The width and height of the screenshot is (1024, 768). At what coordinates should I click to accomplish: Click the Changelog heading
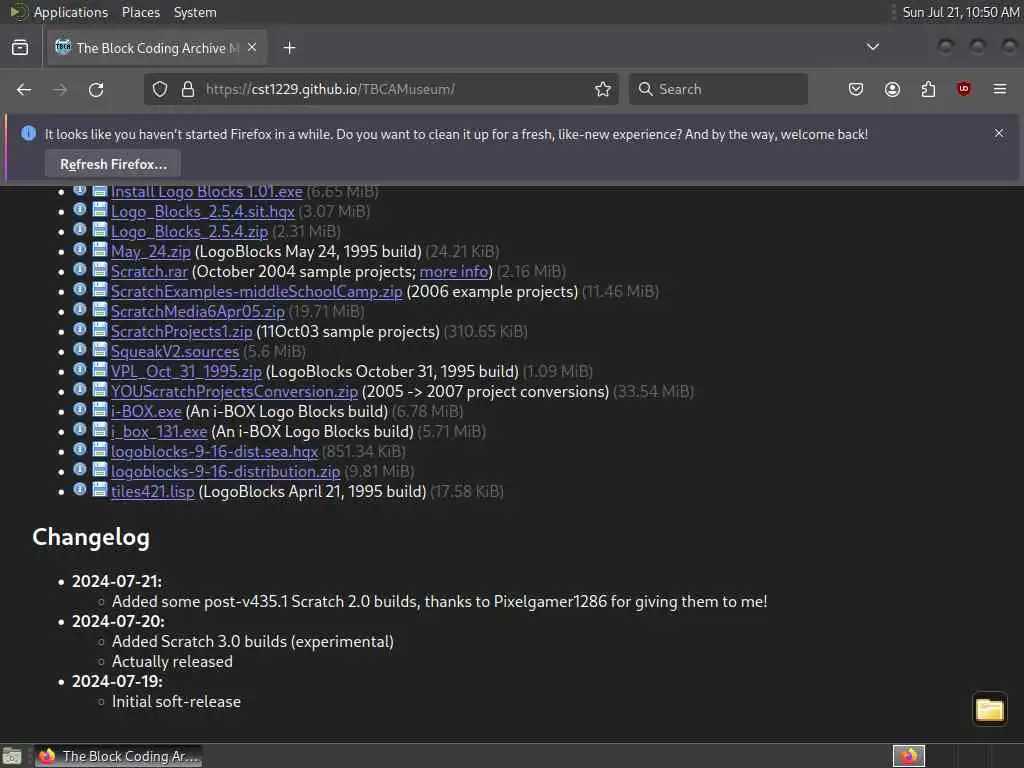click(x=91, y=537)
